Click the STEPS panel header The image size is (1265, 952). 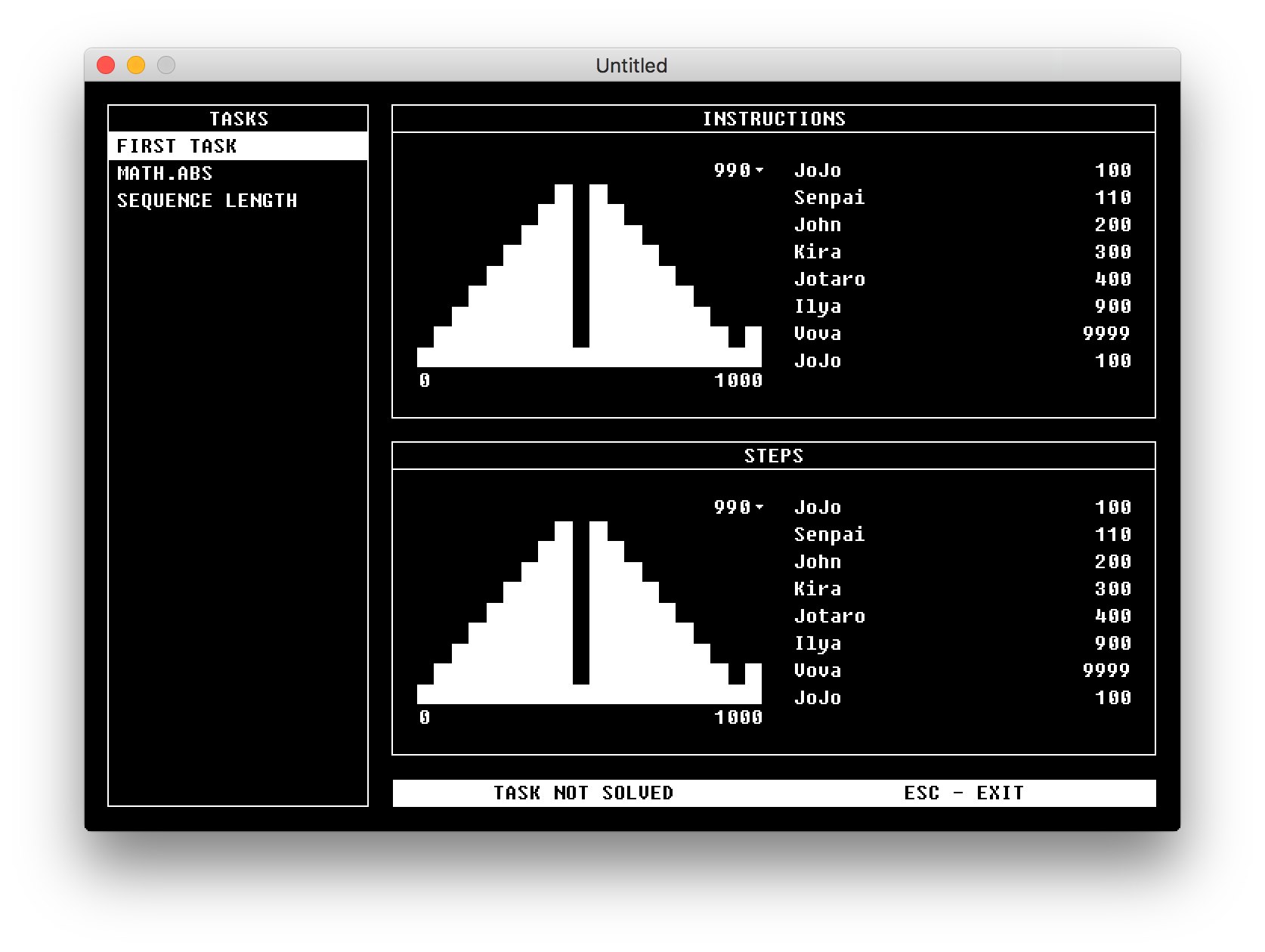(x=774, y=456)
